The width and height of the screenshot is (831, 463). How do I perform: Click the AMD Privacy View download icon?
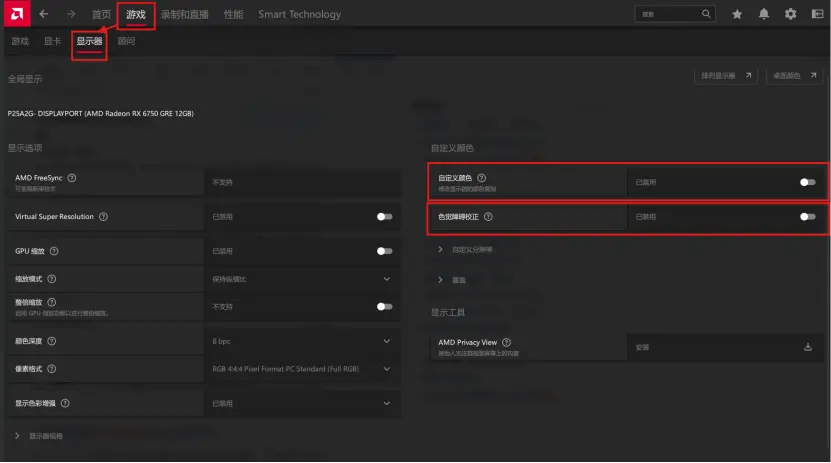(x=808, y=347)
